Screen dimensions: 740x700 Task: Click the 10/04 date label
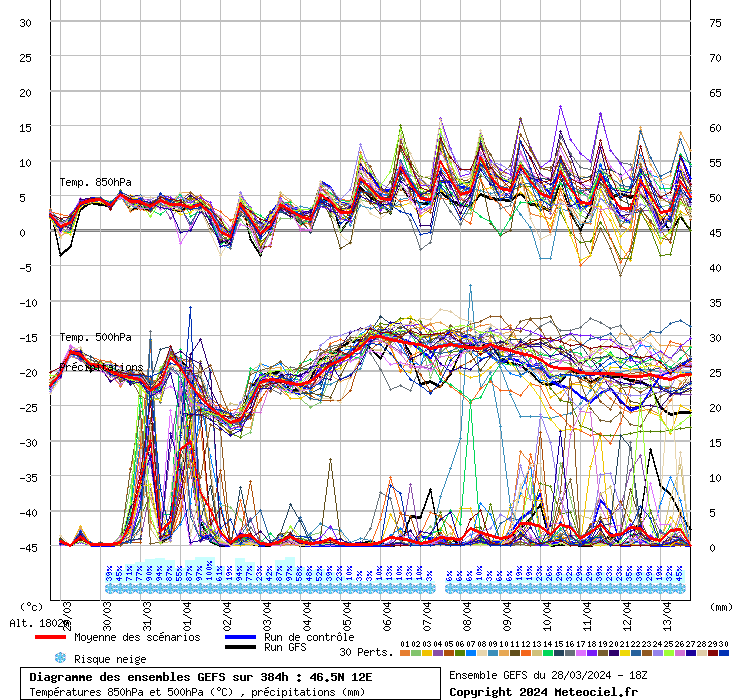[x=547, y=616]
